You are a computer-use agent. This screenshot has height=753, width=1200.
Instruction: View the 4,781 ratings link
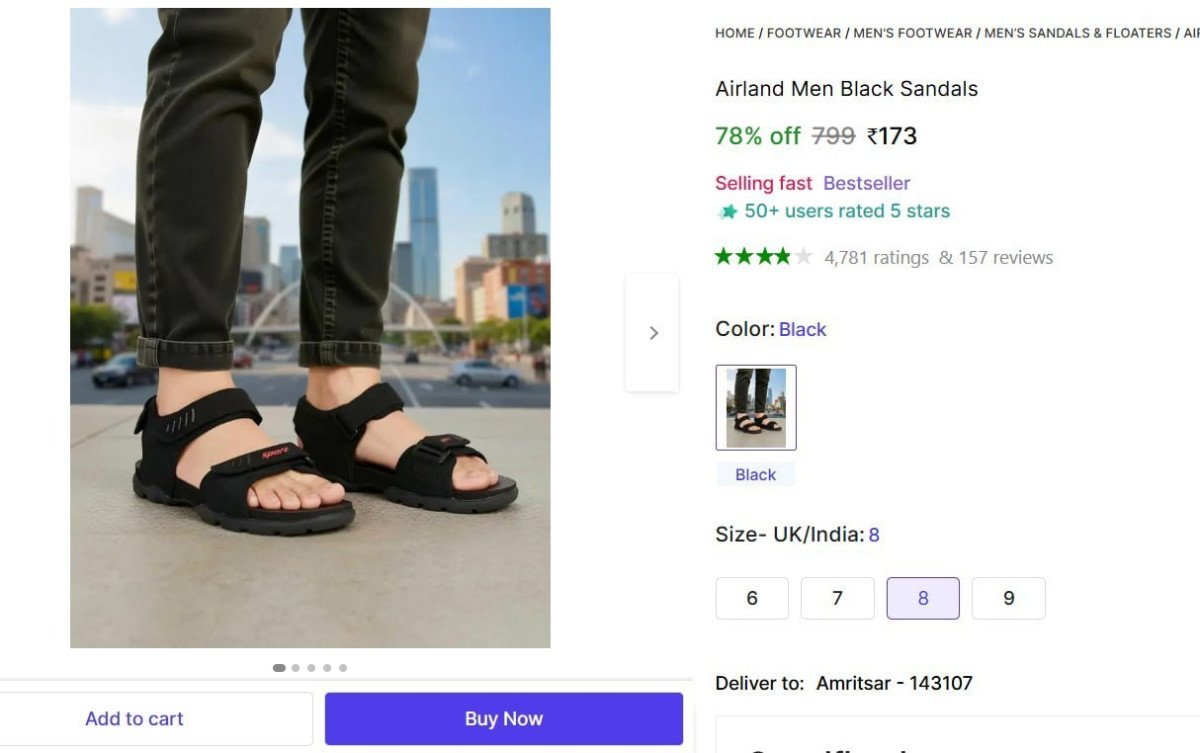click(x=876, y=258)
